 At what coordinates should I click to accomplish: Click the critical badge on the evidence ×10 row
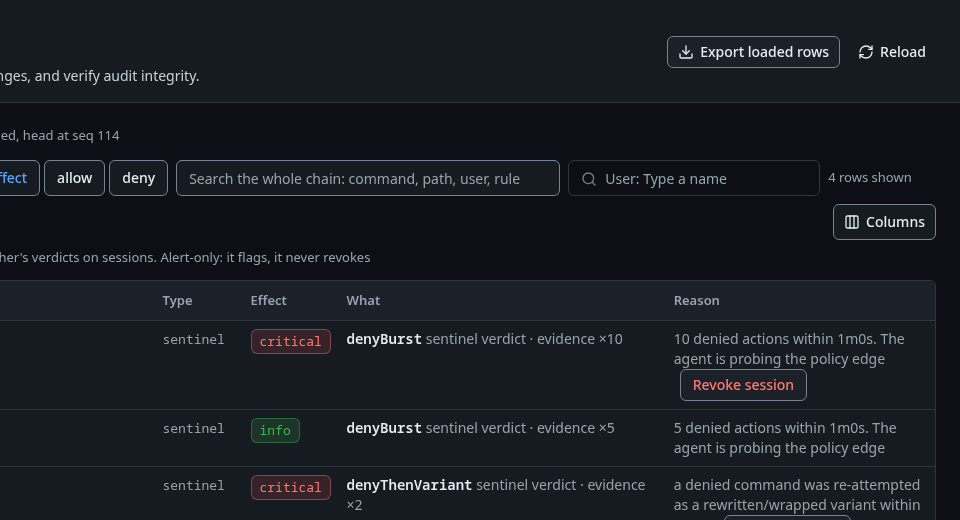(x=291, y=341)
